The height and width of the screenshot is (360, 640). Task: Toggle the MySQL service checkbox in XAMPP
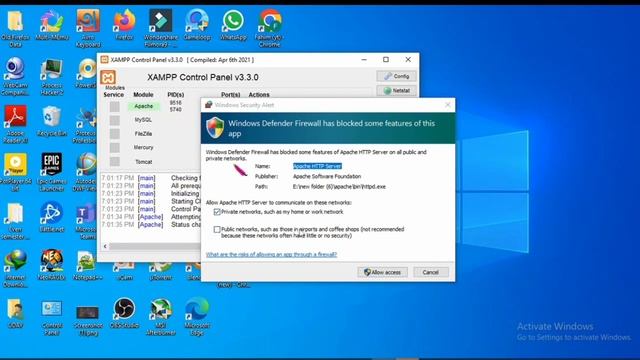coord(115,120)
